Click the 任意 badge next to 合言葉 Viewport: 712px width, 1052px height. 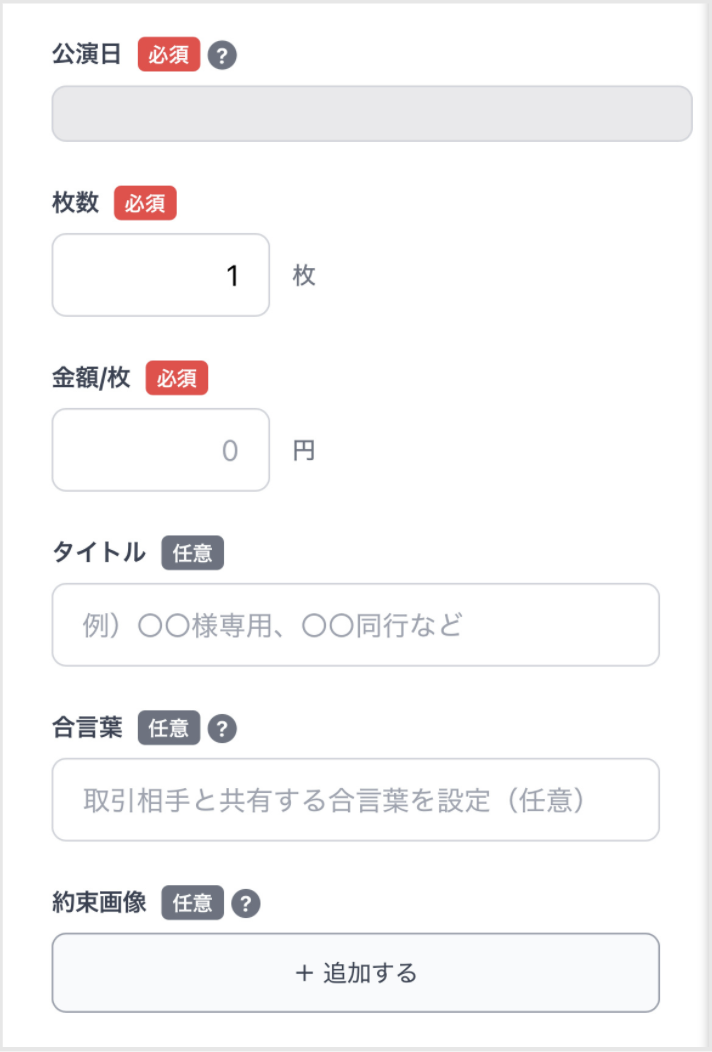coord(170,728)
